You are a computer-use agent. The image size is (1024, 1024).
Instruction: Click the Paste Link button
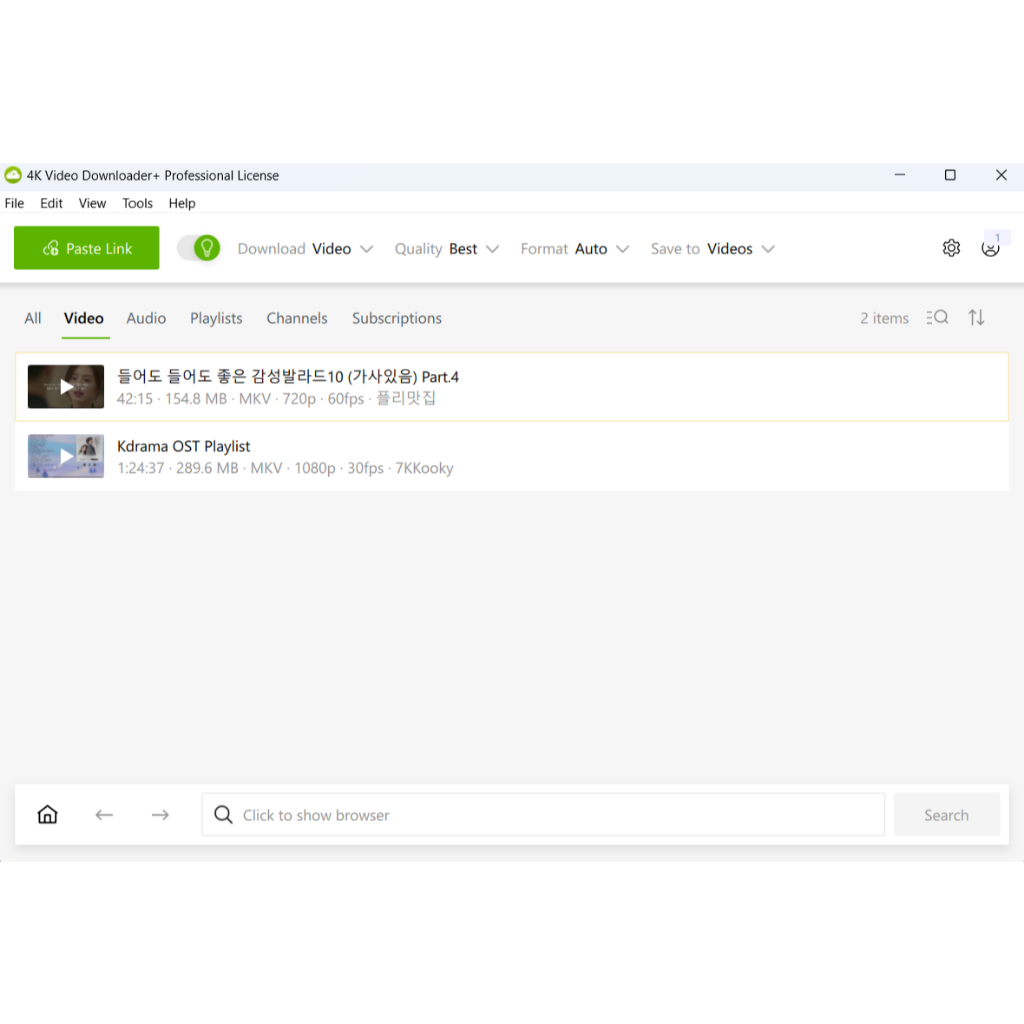point(86,248)
